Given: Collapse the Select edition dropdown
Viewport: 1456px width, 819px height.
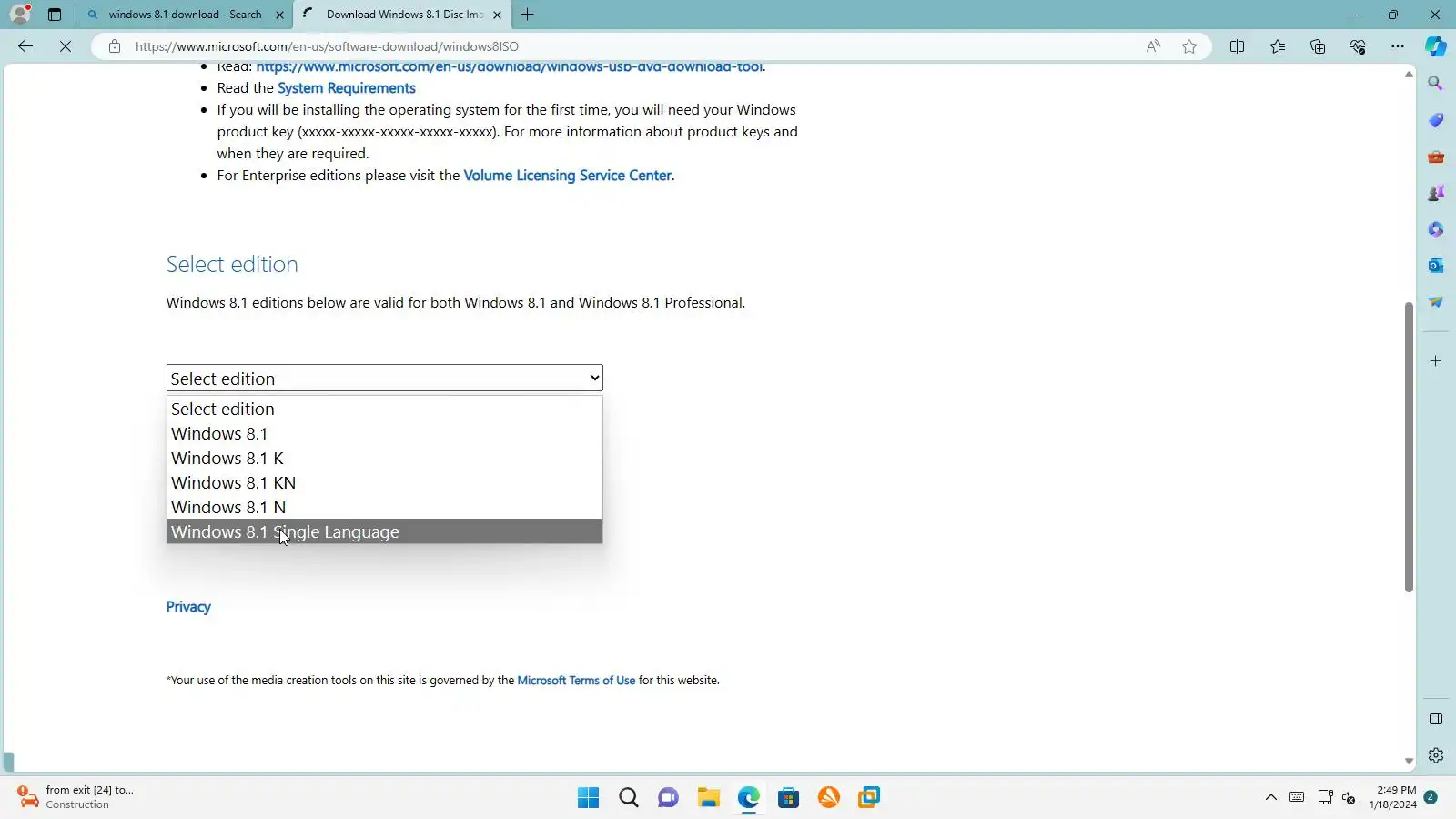Looking at the screenshot, I should click(x=385, y=379).
